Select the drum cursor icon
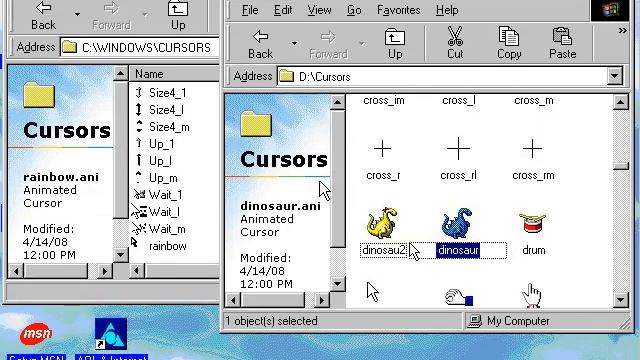 (x=532, y=223)
